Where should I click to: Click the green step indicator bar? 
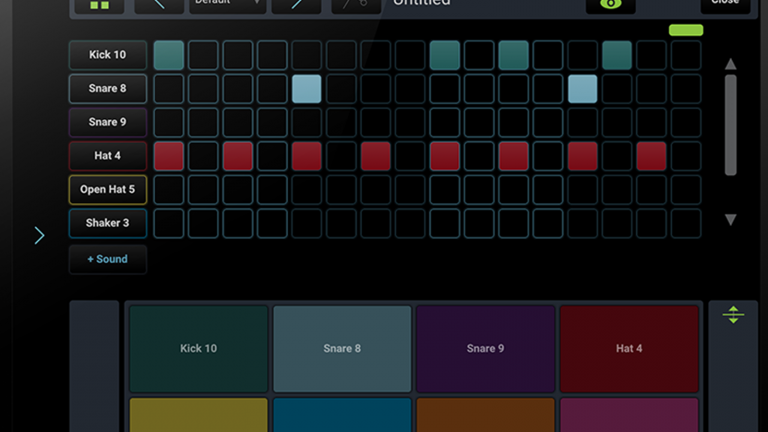685,30
